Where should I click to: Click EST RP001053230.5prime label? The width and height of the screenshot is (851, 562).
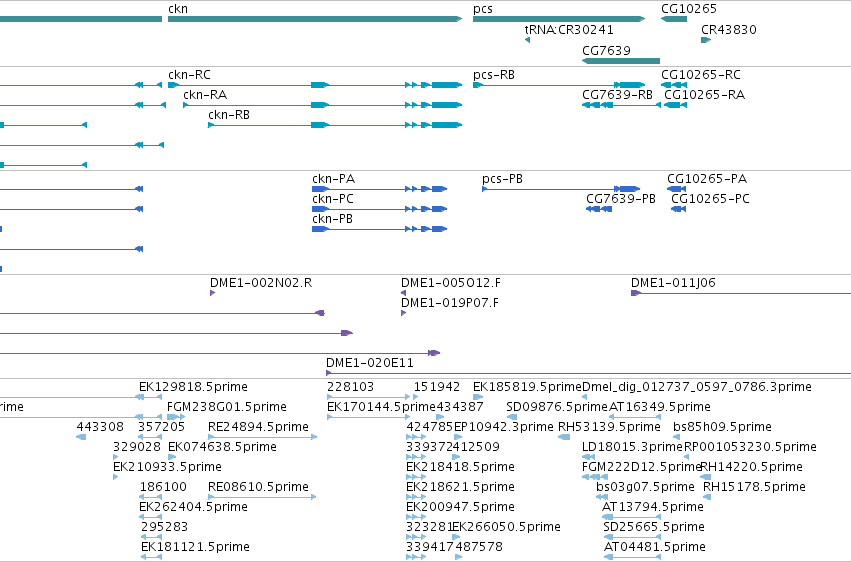click(x=750, y=448)
